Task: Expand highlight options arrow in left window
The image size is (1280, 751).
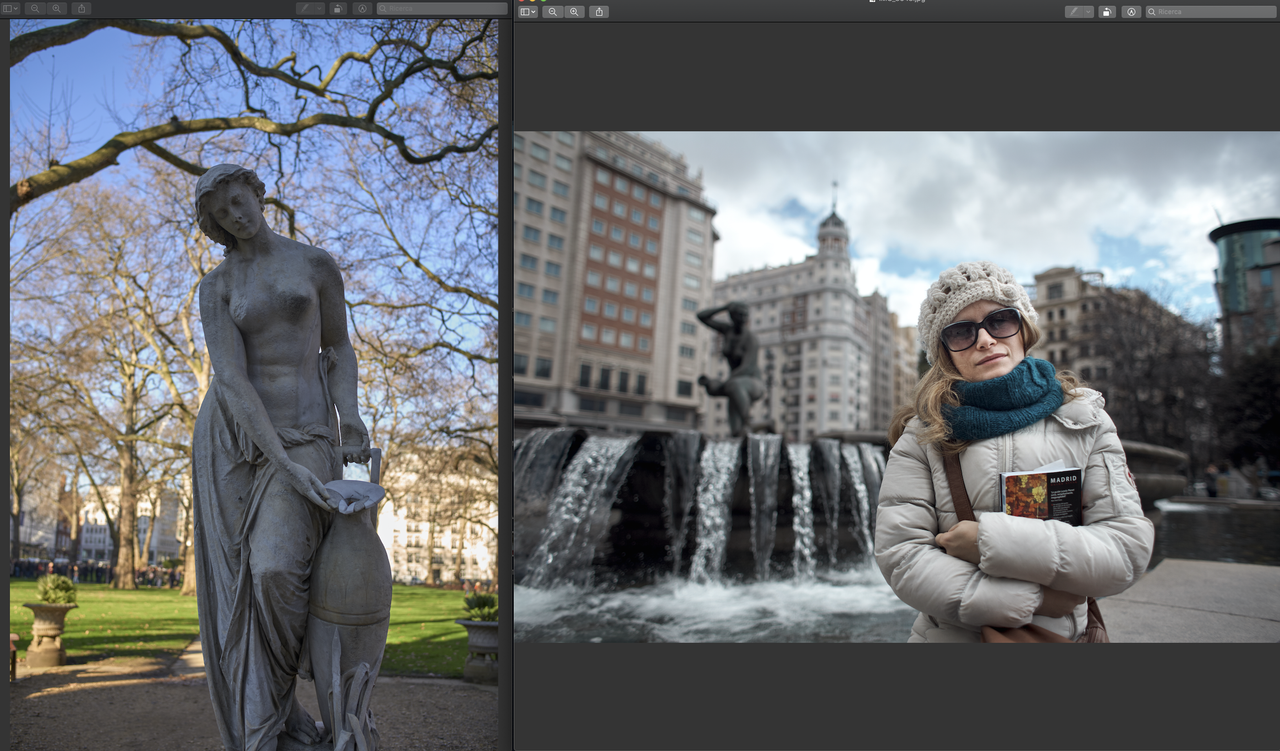Action: (319, 8)
